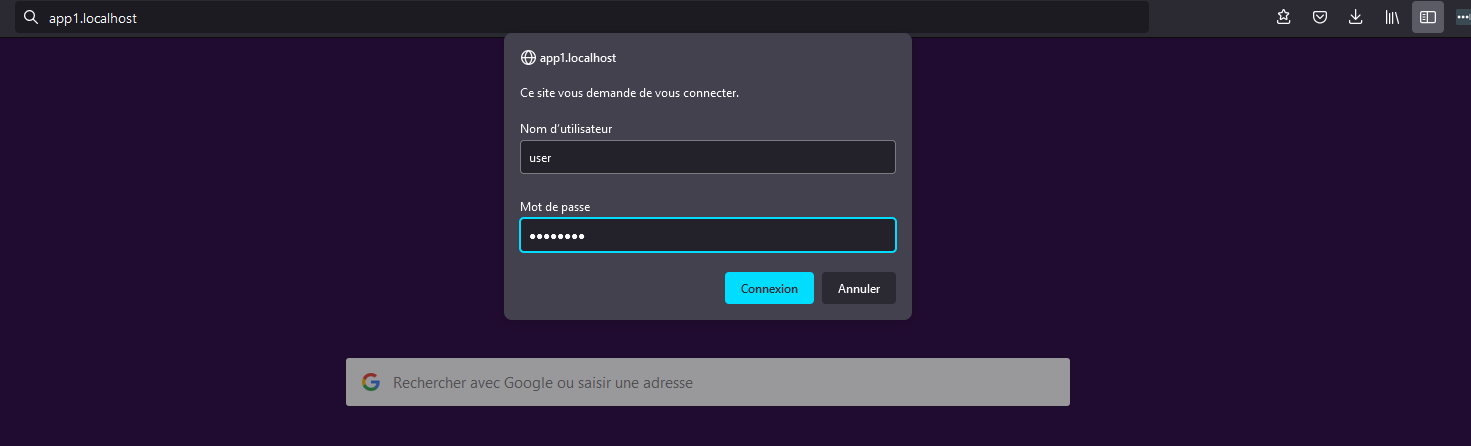Click the Nom d'utilisateur label

coord(566,129)
